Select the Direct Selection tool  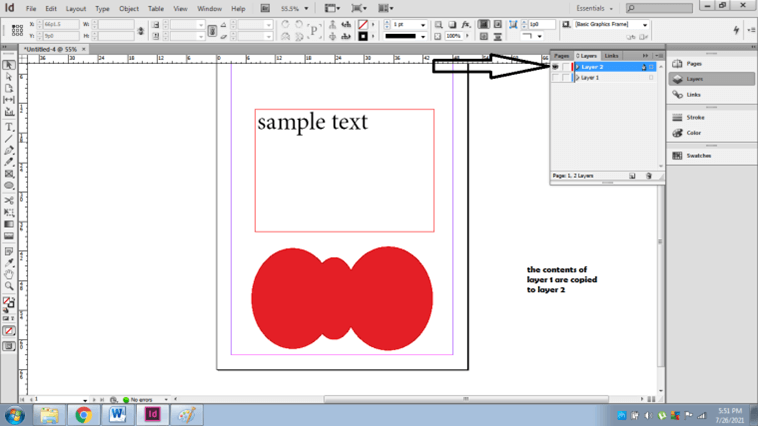coord(9,77)
